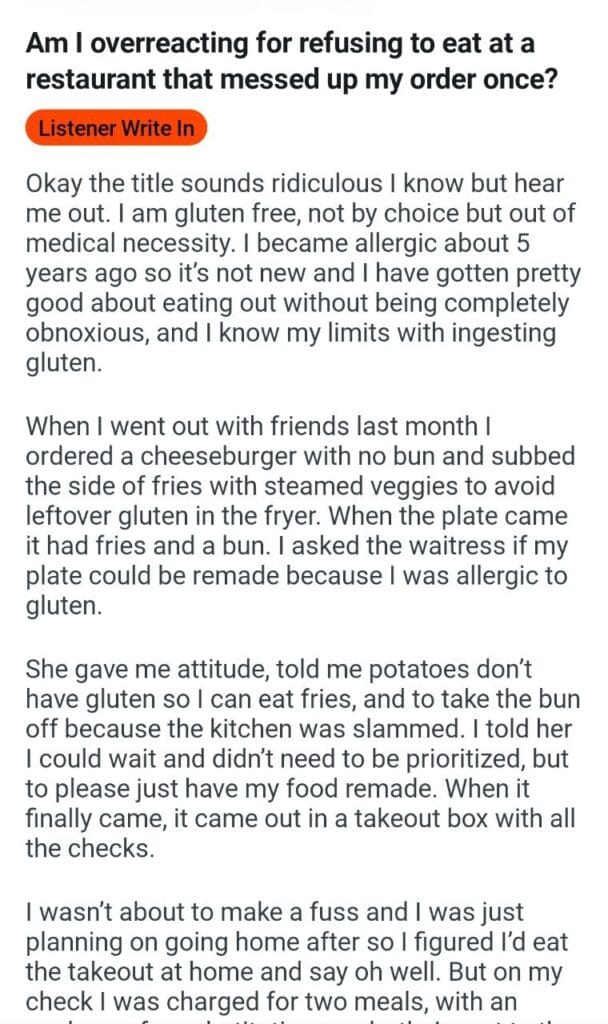Image resolution: width=608 pixels, height=1024 pixels.
Task: Tap the orange Listener Write In flair
Action: [x=116, y=129]
